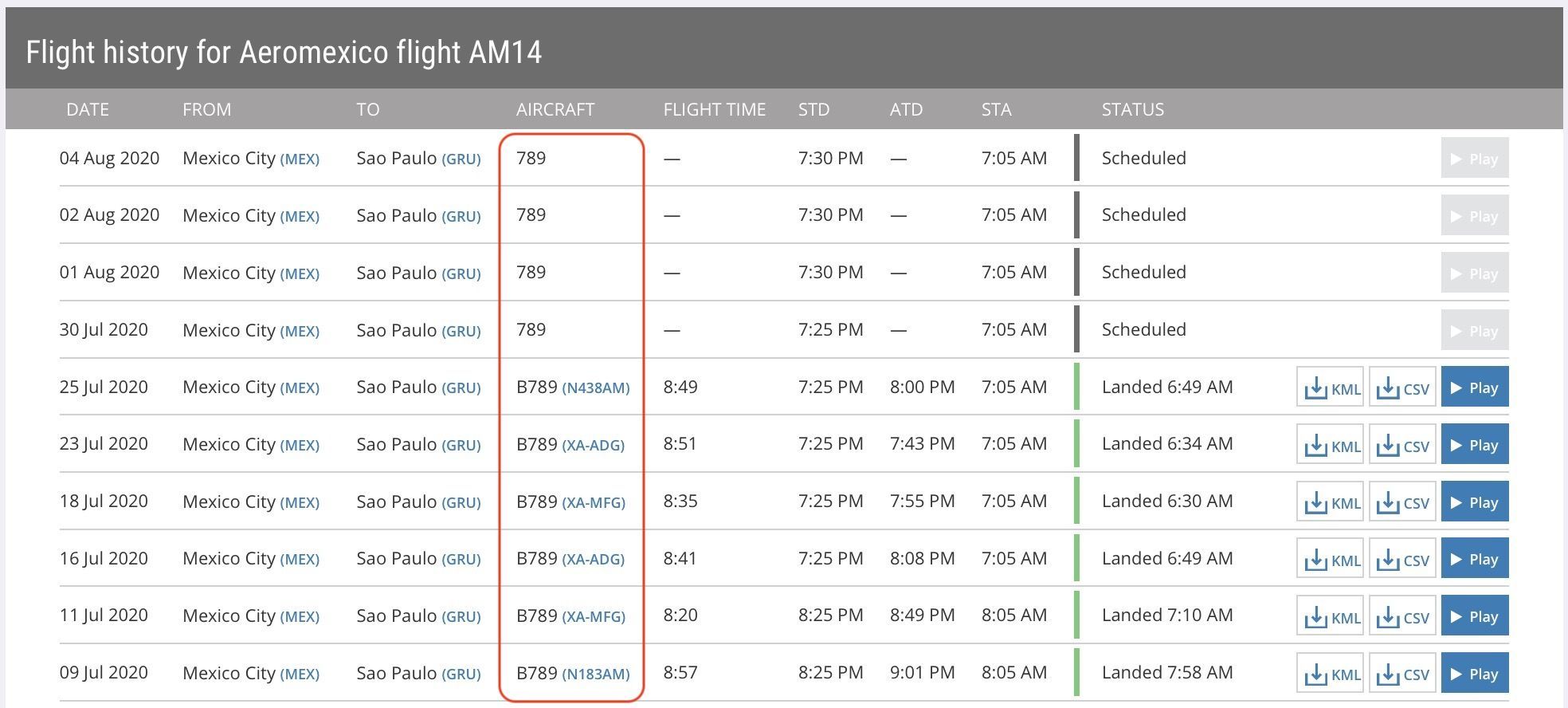The width and height of the screenshot is (1568, 708).
Task: Open MEX airport link in 25 Jul row
Action: 300,388
